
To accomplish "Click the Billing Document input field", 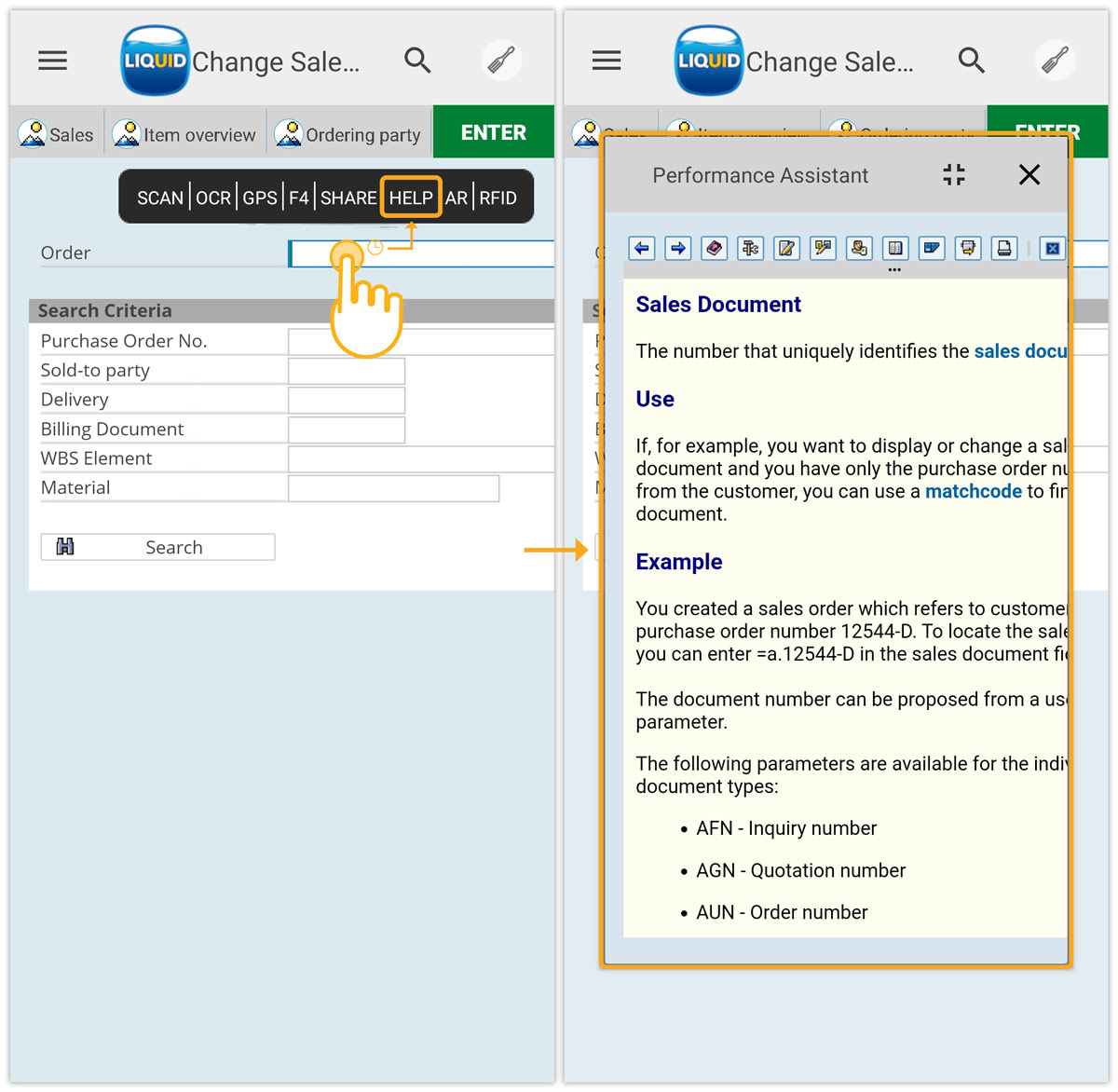I will [347, 430].
